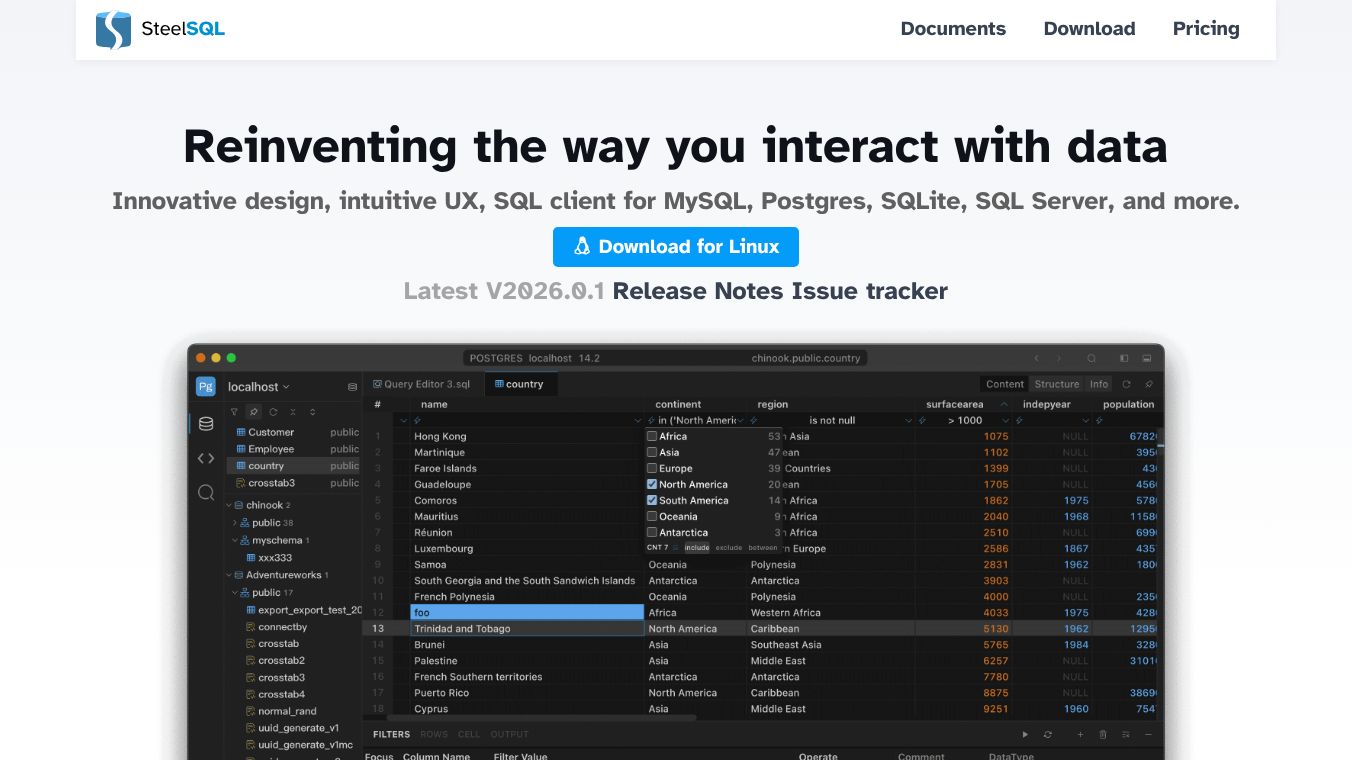Screen dimensions: 1352x760
Task: Switch to the Structure tab
Action: pos(1056,384)
